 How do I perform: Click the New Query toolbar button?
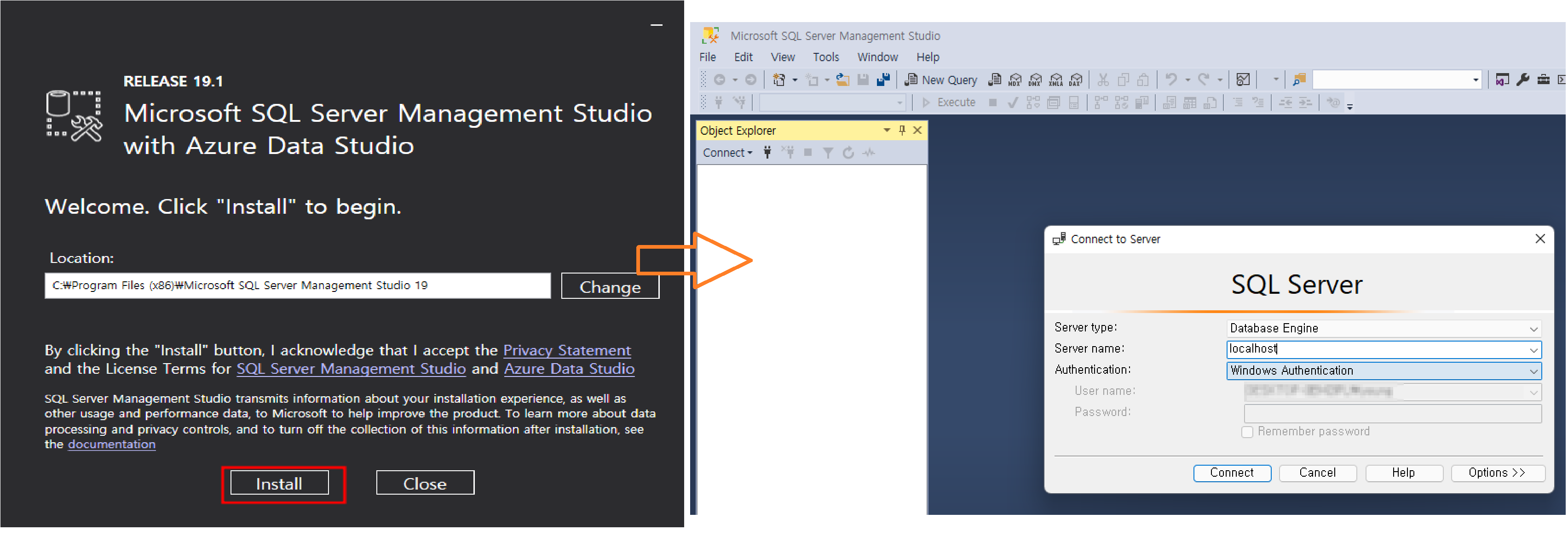[941, 80]
